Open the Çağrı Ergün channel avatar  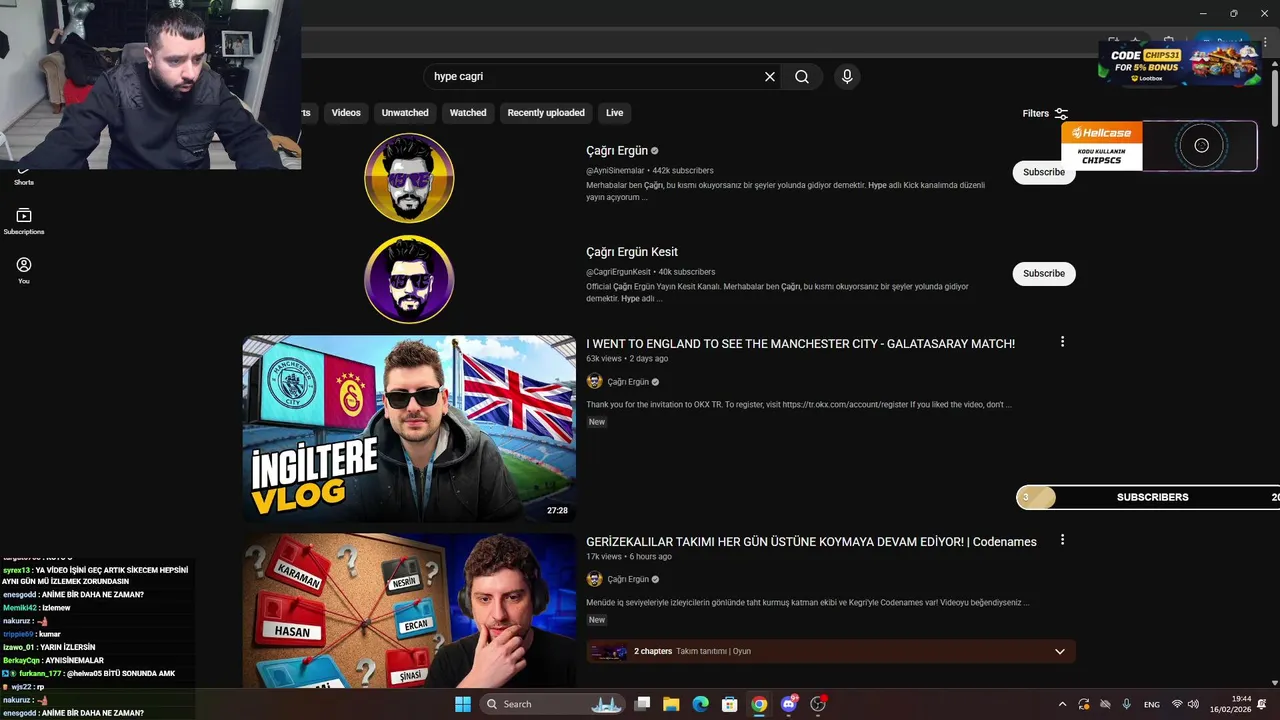tap(409, 178)
